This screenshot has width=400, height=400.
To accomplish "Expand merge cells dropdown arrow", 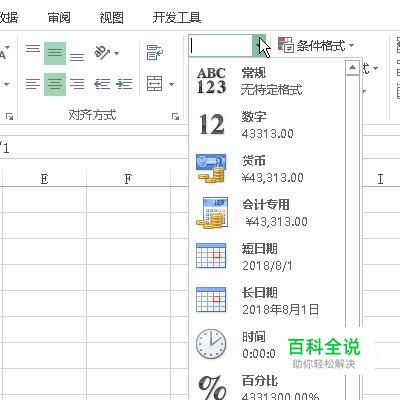I will click(171, 84).
